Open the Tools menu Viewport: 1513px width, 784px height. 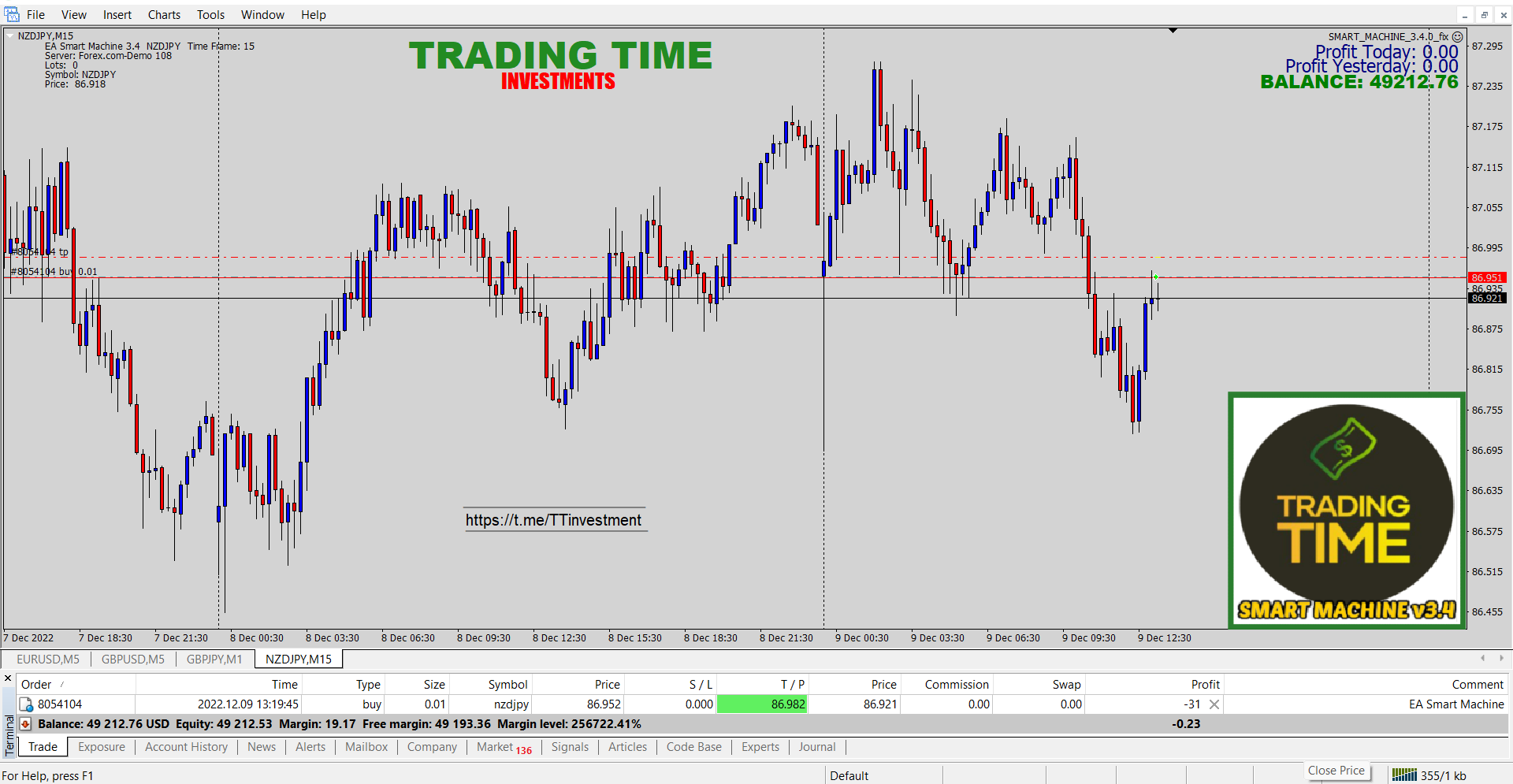(210, 15)
